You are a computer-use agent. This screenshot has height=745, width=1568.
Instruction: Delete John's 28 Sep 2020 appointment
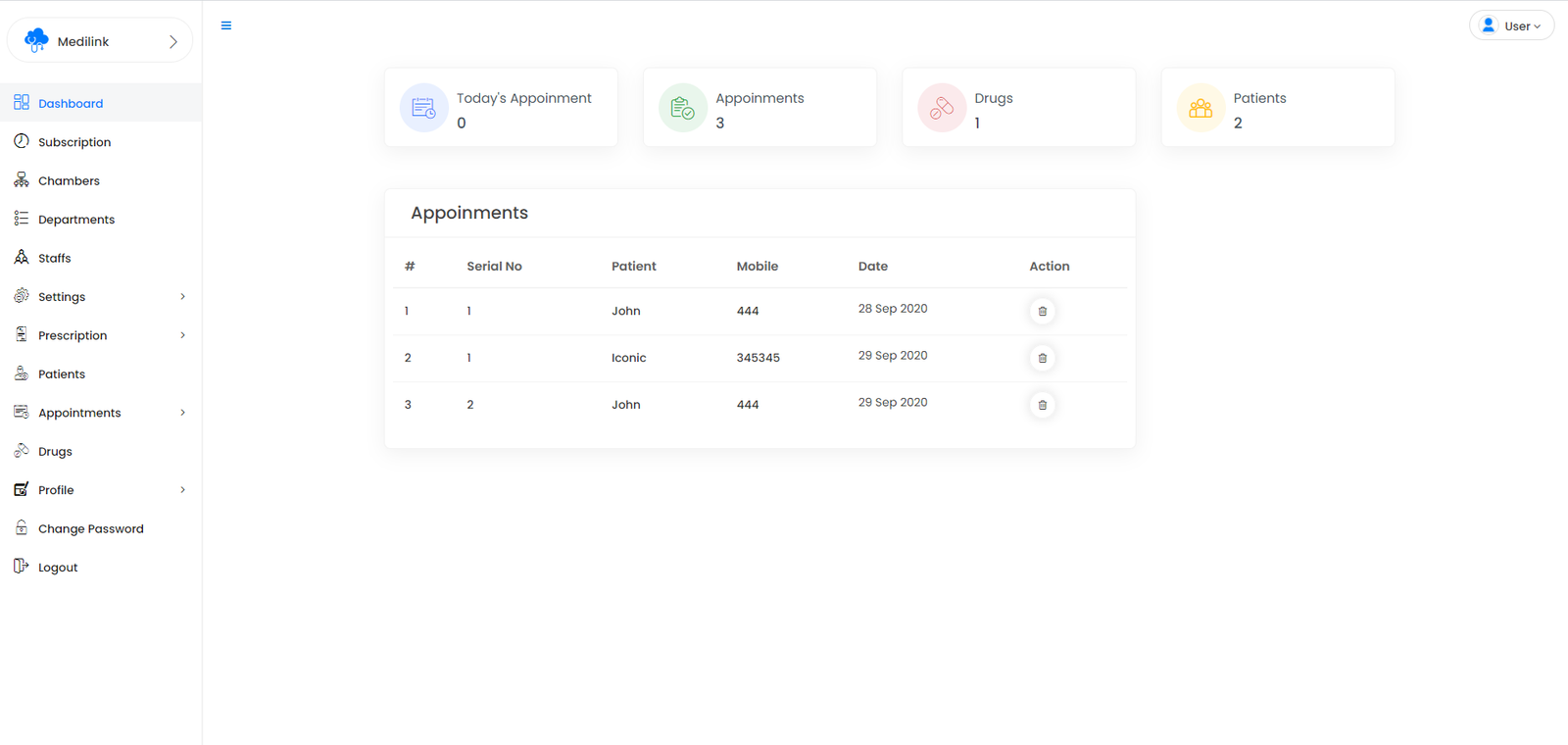point(1042,312)
